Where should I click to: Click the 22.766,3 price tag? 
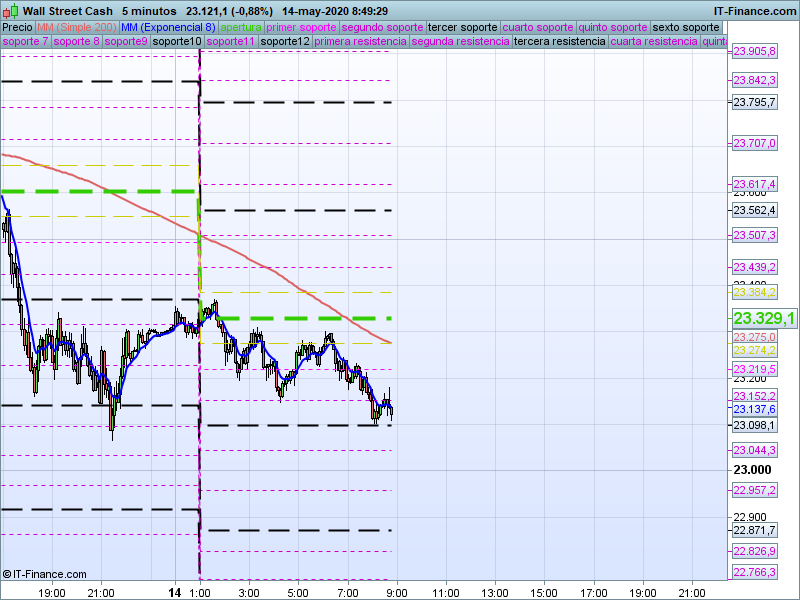click(755, 572)
